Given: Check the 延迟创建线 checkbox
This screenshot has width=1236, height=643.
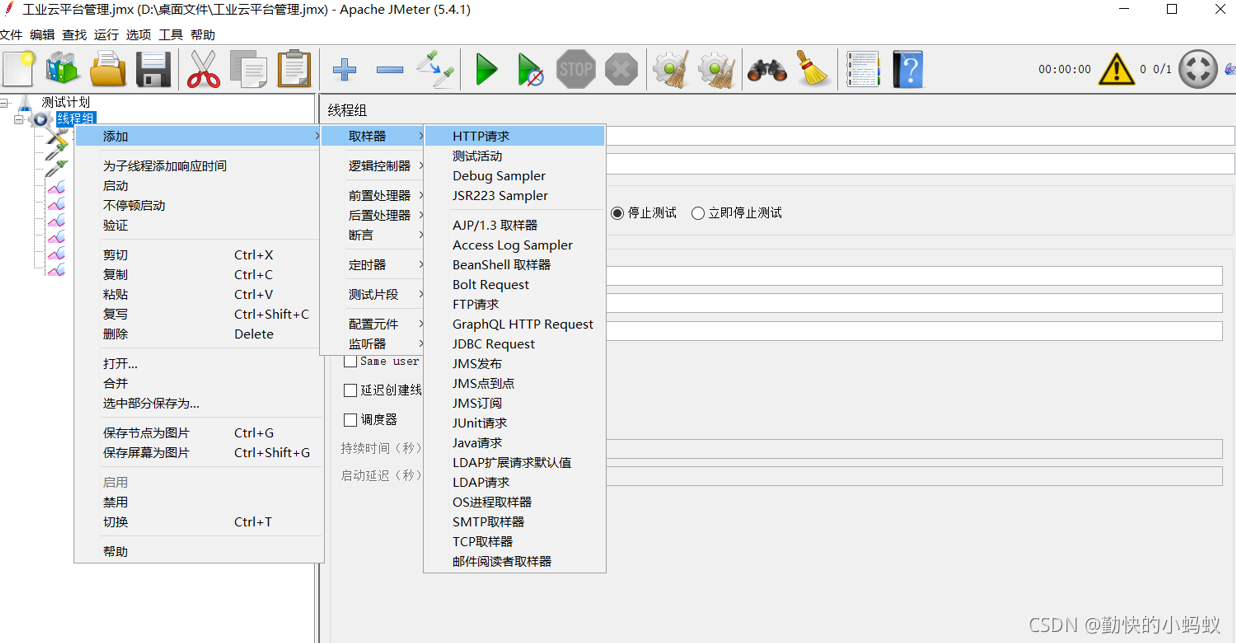Looking at the screenshot, I should [x=351, y=390].
